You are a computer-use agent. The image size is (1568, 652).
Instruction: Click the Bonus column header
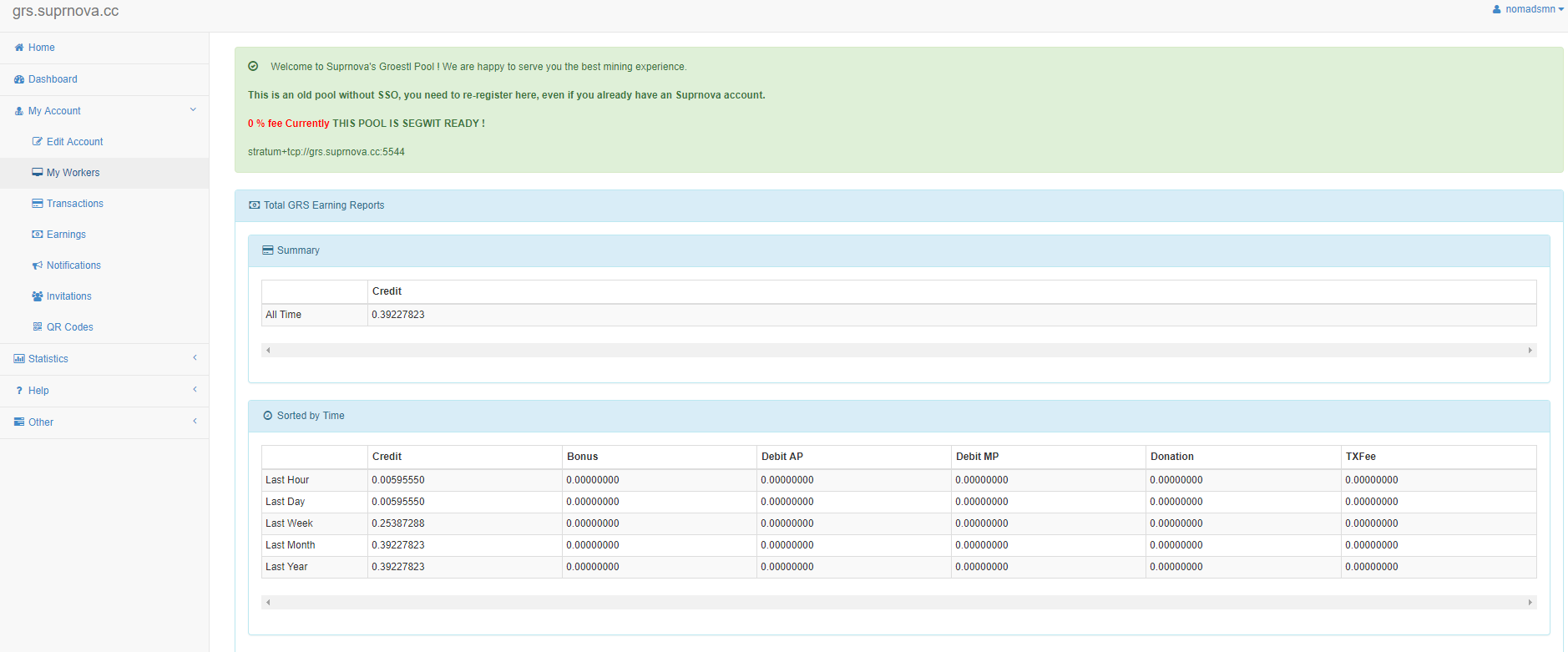point(583,457)
